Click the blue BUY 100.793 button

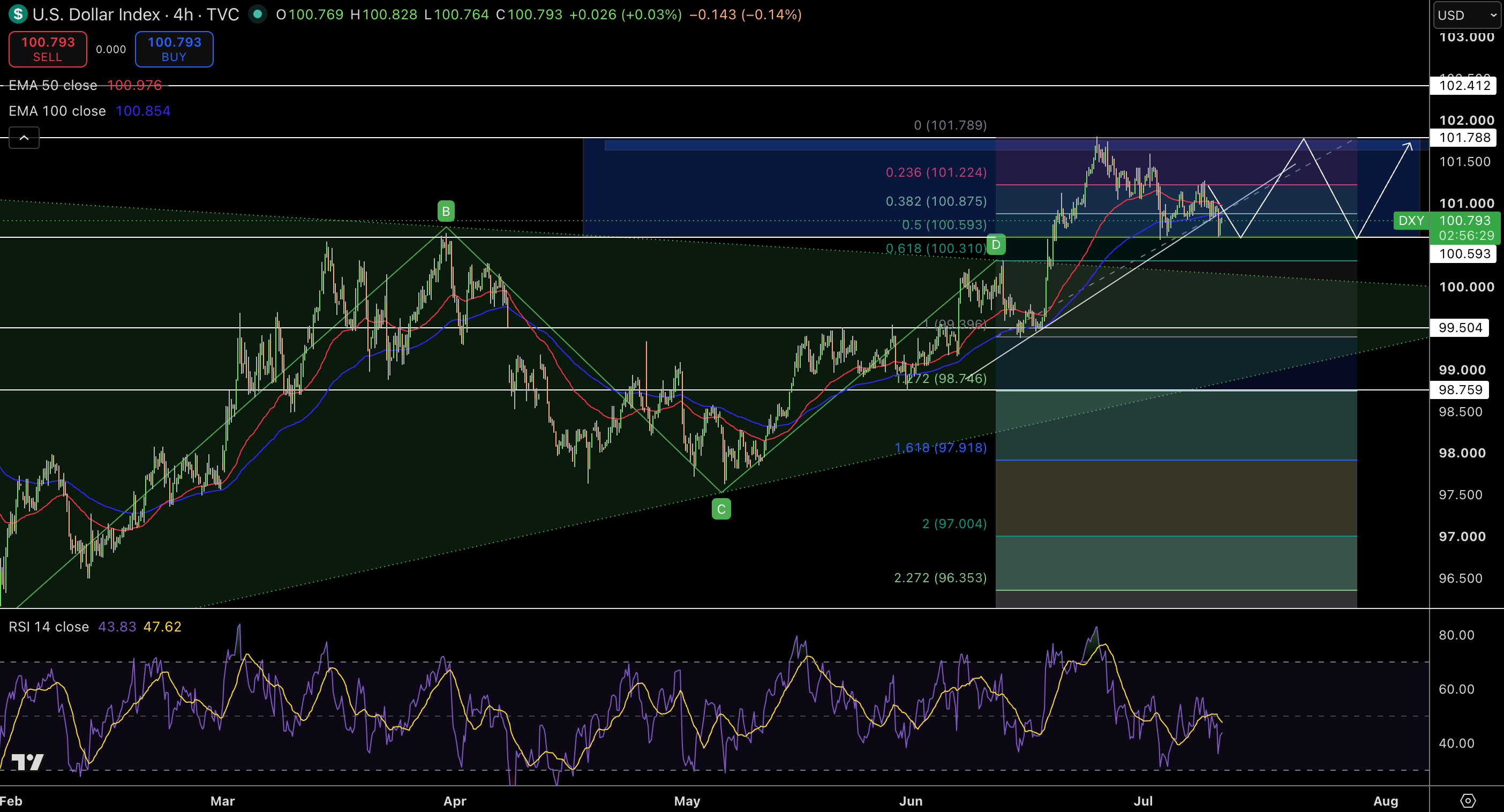pyautogui.click(x=174, y=49)
